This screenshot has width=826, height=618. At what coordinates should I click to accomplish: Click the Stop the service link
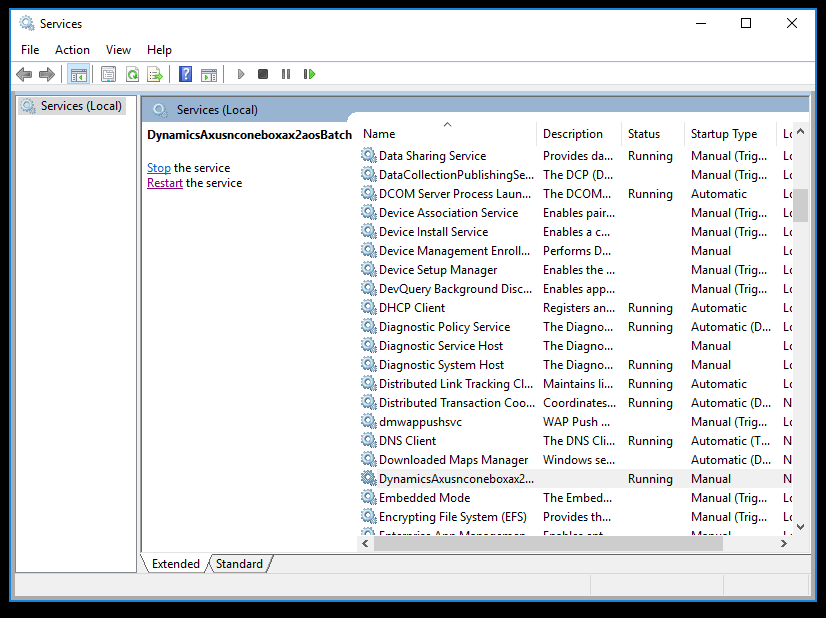158,168
